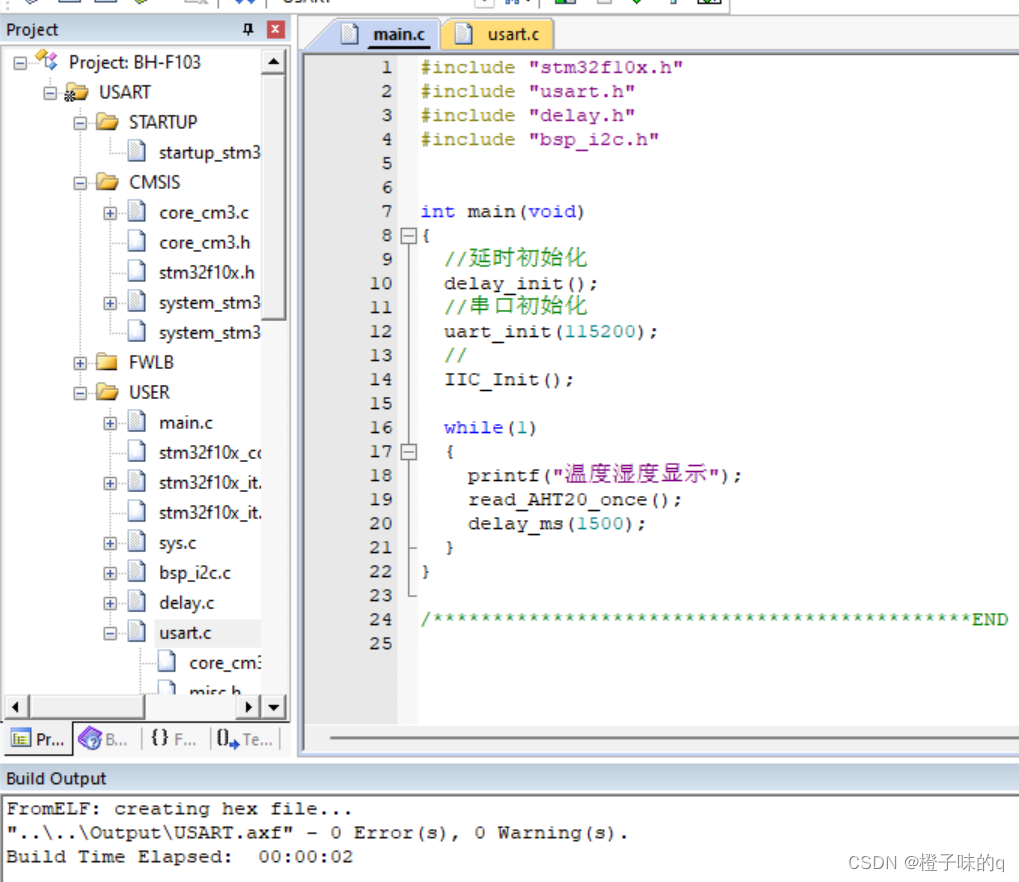The image size is (1019, 882).
Task: Select the CMSIS group folder icon
Action: [107, 182]
